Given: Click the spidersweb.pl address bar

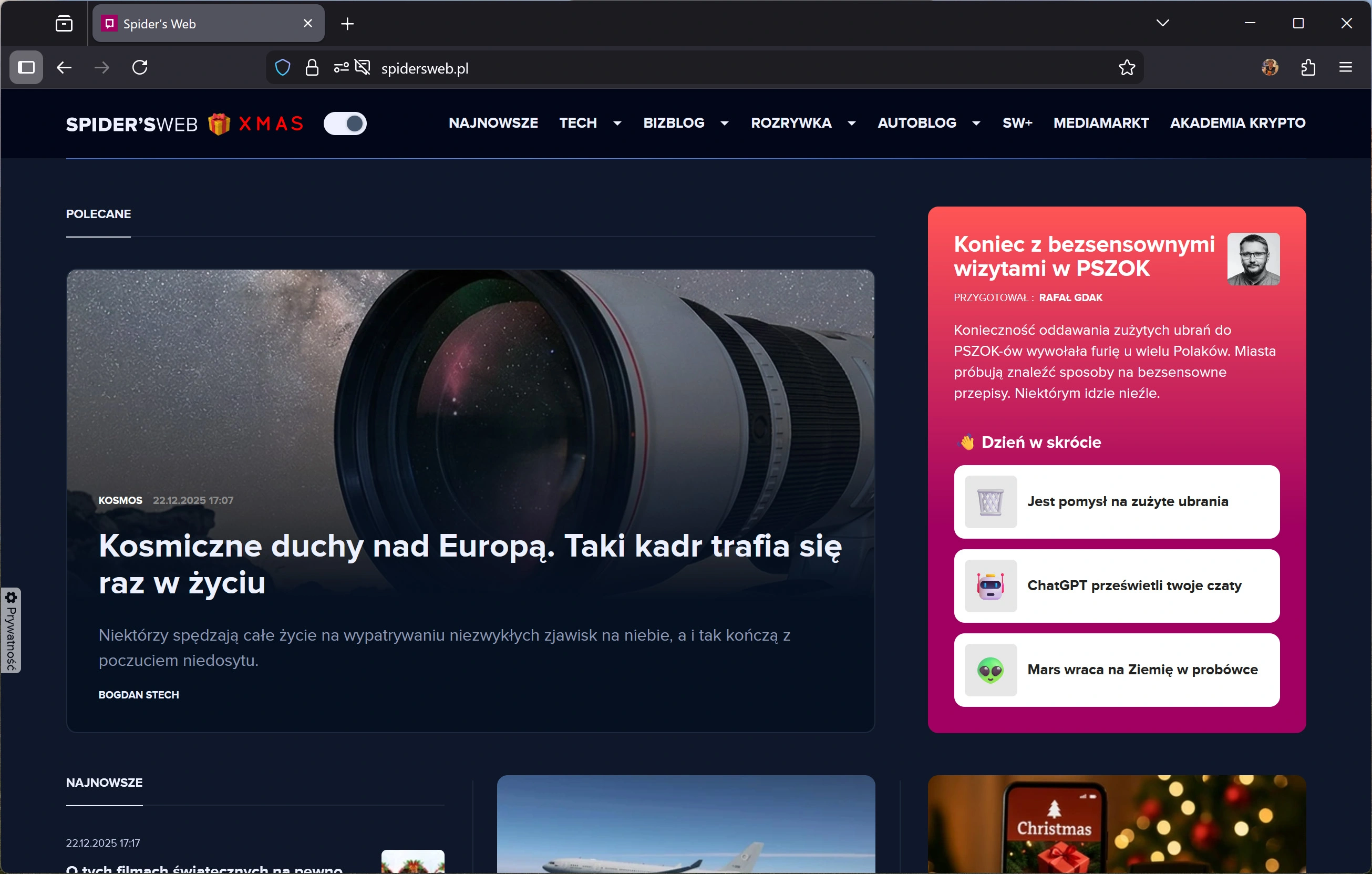Looking at the screenshot, I should 684,68.
